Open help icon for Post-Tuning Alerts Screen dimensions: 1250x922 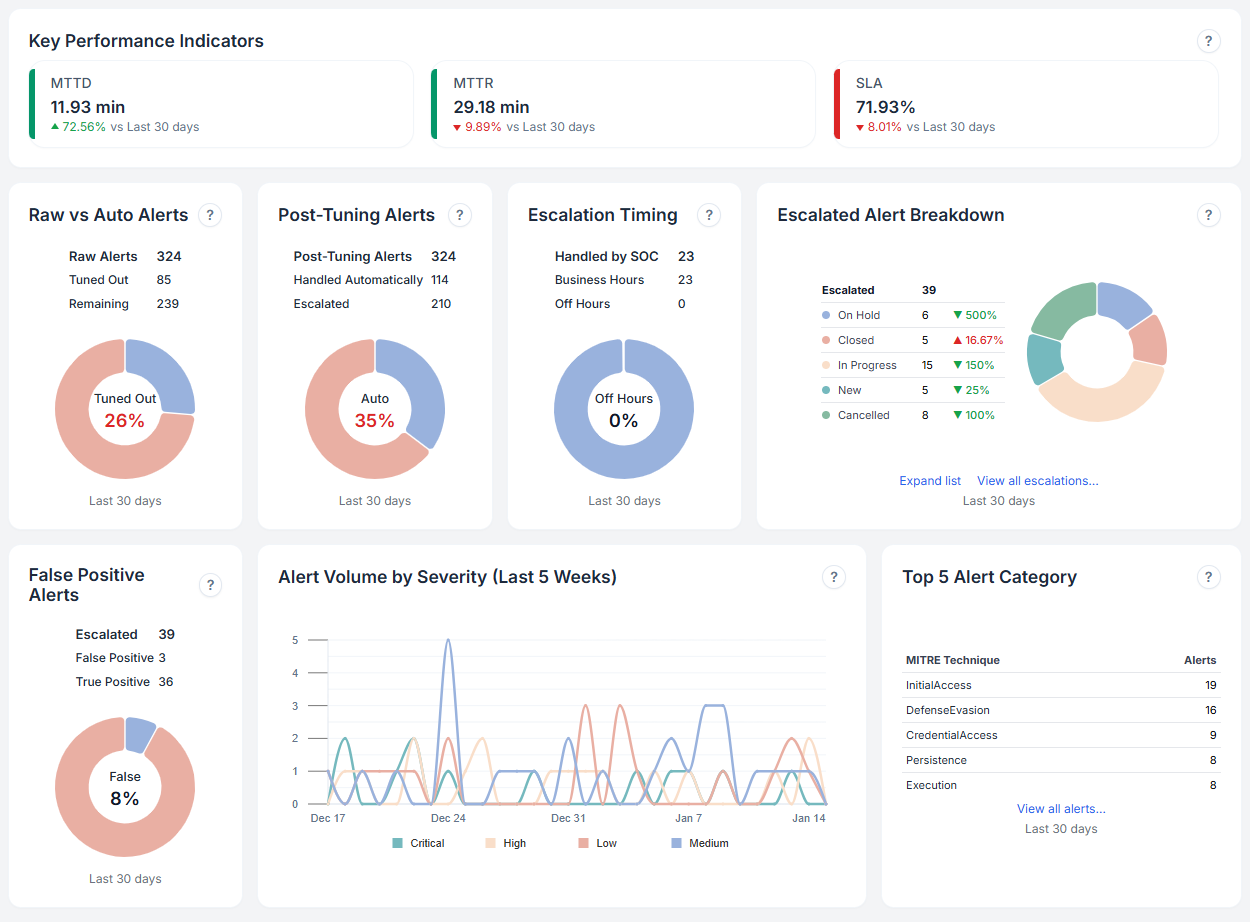tap(459, 215)
